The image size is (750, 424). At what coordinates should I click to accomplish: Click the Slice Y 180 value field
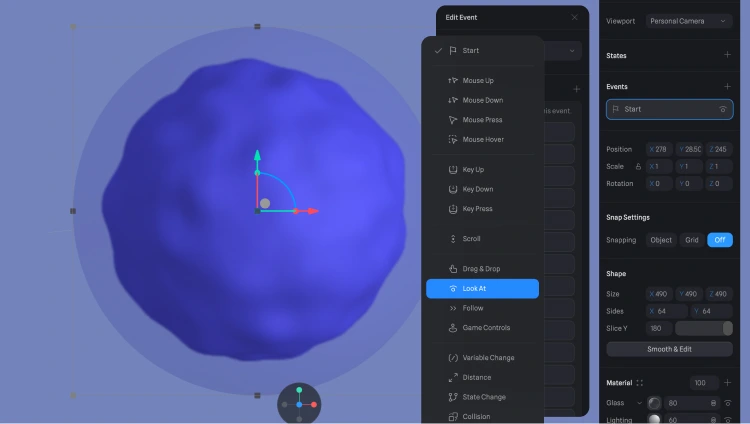[x=659, y=328]
